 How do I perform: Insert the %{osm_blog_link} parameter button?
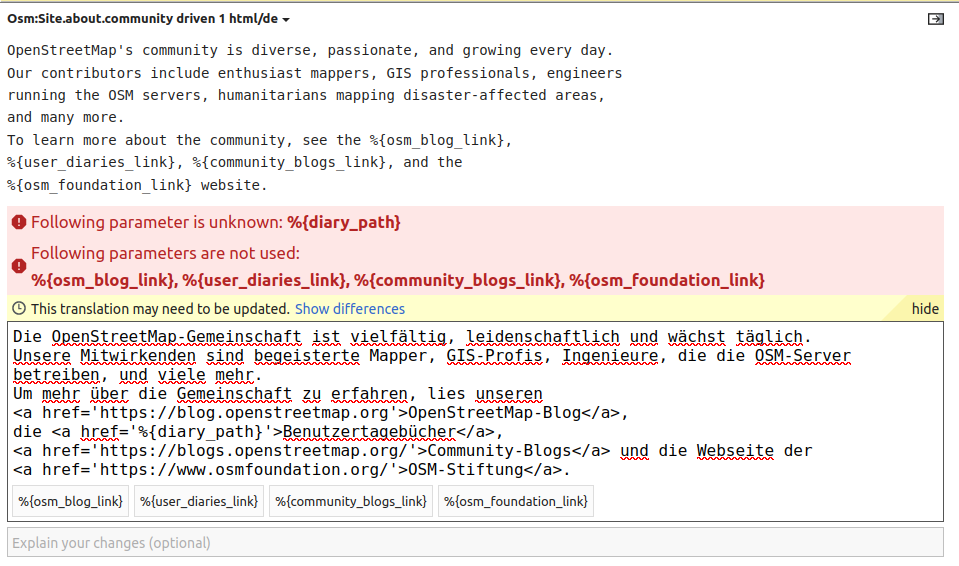[70, 501]
